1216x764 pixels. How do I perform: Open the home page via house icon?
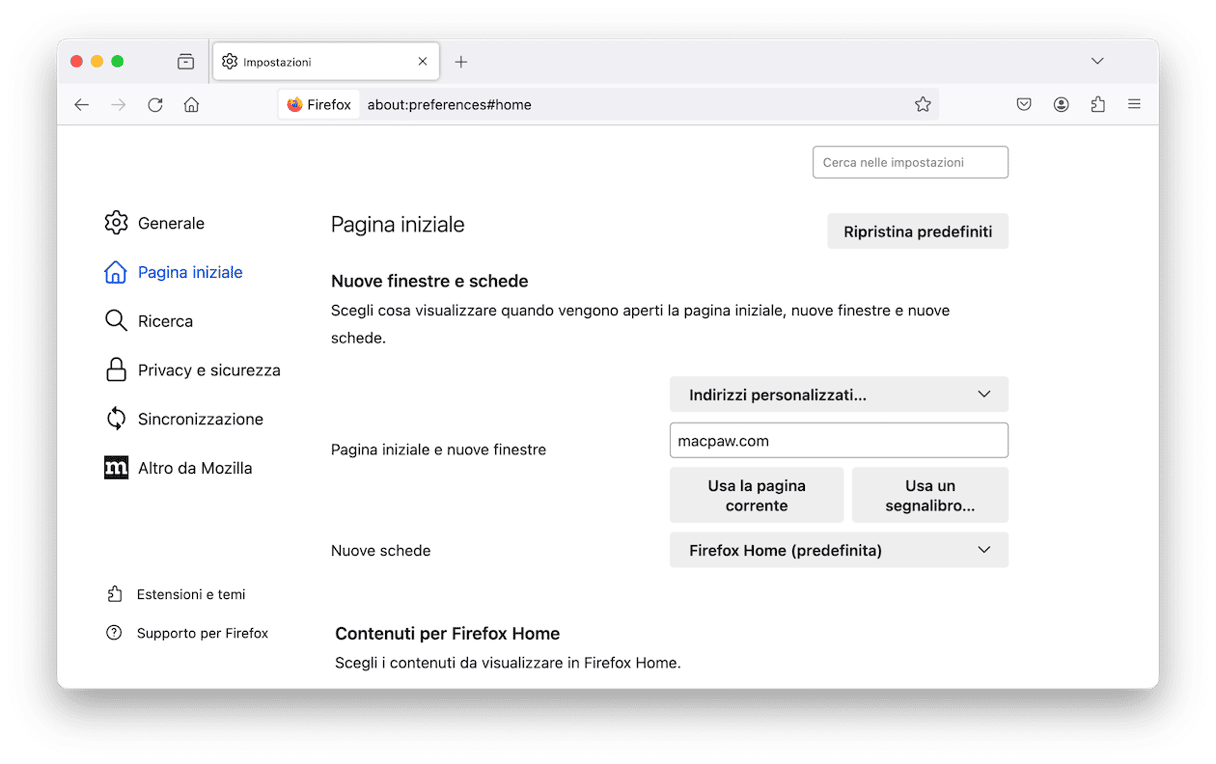pos(192,105)
